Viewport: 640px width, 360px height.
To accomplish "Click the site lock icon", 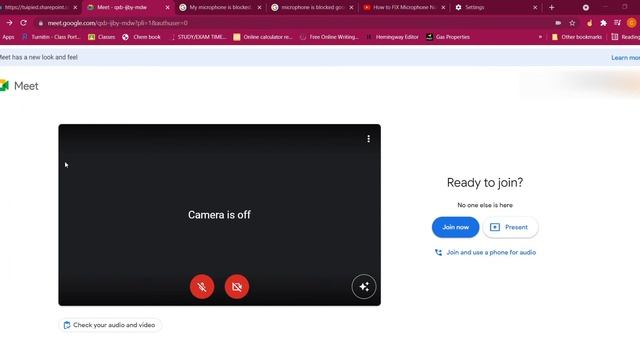I will pos(40,23).
